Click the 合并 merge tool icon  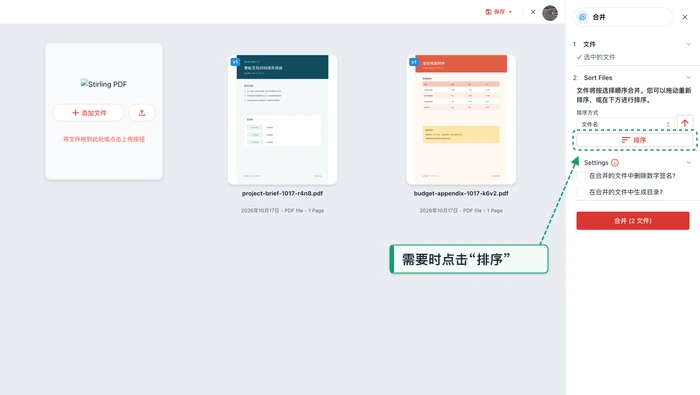583,17
